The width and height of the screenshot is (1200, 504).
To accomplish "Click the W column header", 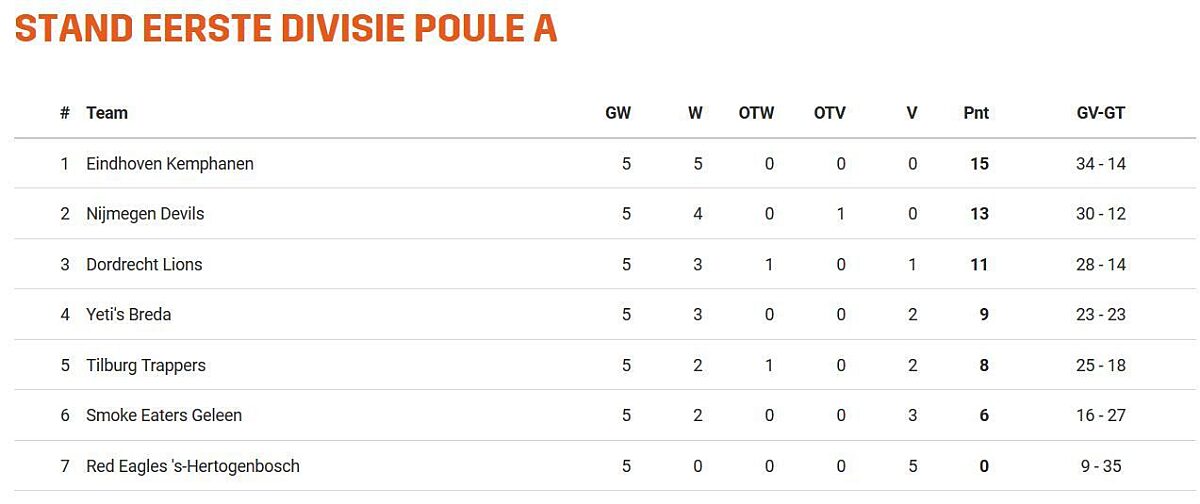I will 695,113.
